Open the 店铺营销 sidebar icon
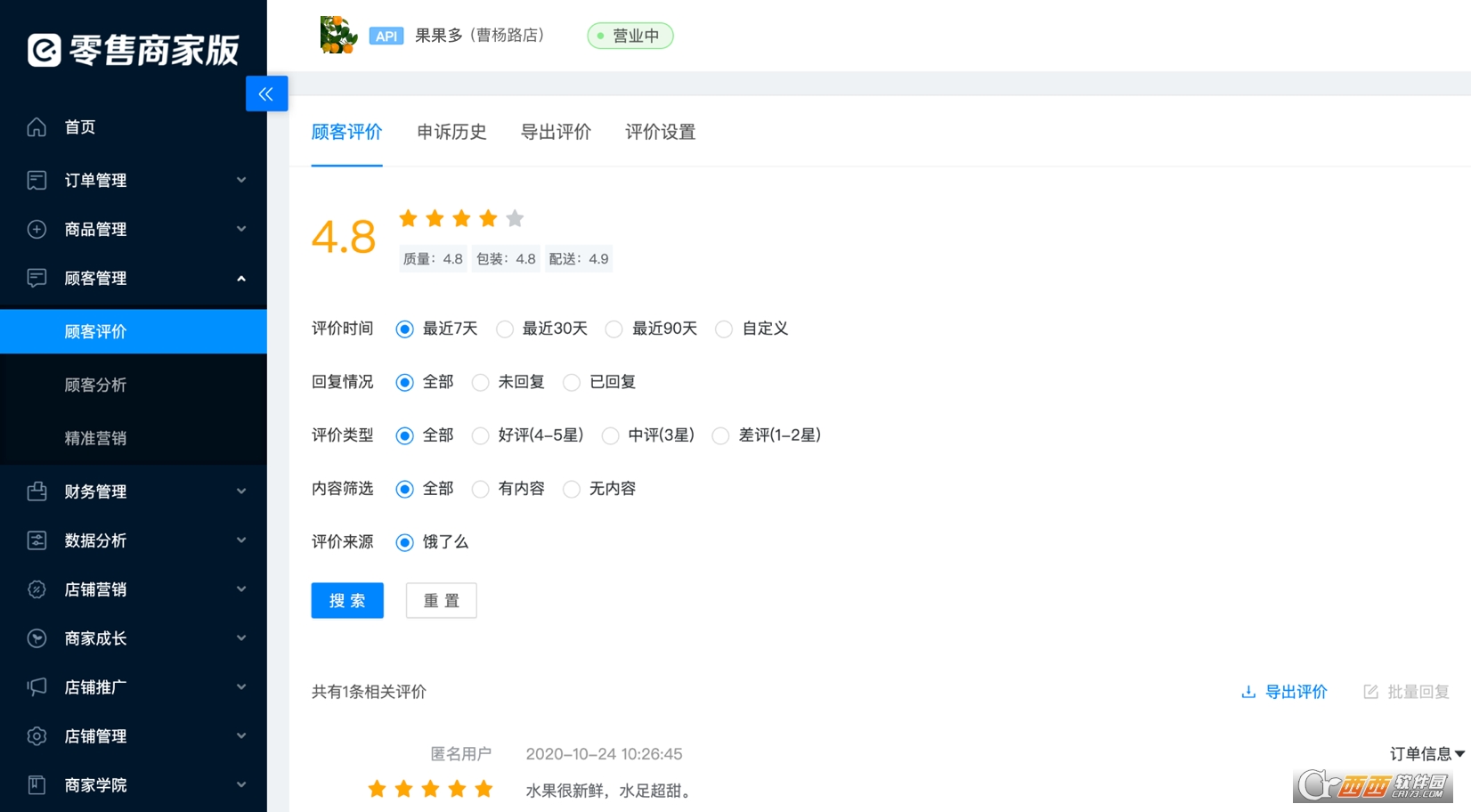This screenshot has width=1471, height=812. pyautogui.click(x=36, y=589)
